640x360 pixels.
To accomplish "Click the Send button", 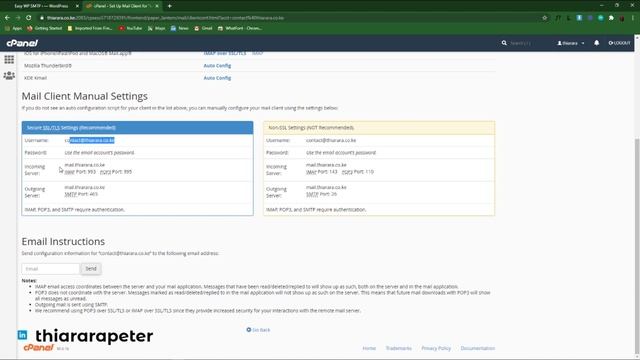I will [91, 269].
